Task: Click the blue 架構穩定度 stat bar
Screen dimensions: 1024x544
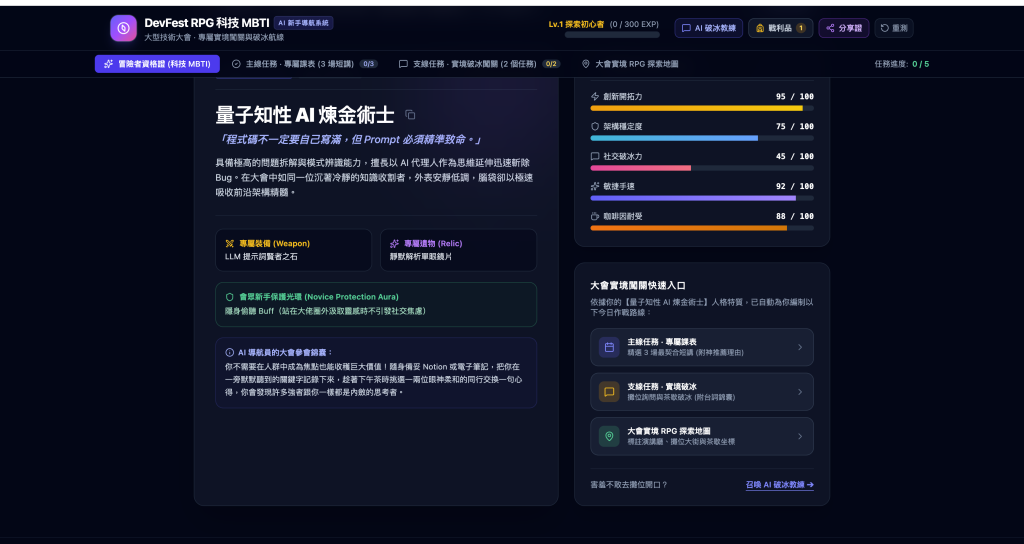Action: coord(702,138)
